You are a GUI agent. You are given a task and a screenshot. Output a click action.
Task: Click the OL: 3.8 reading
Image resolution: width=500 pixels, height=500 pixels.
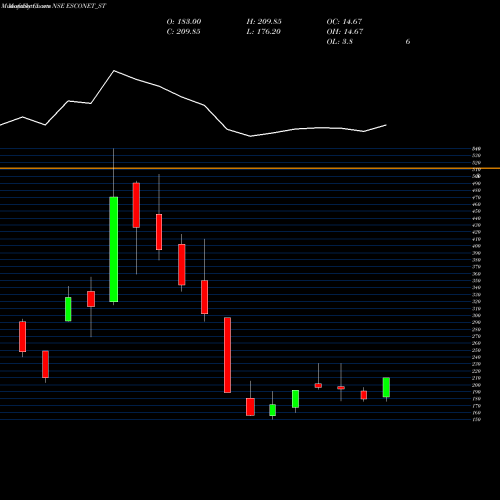[340, 42]
